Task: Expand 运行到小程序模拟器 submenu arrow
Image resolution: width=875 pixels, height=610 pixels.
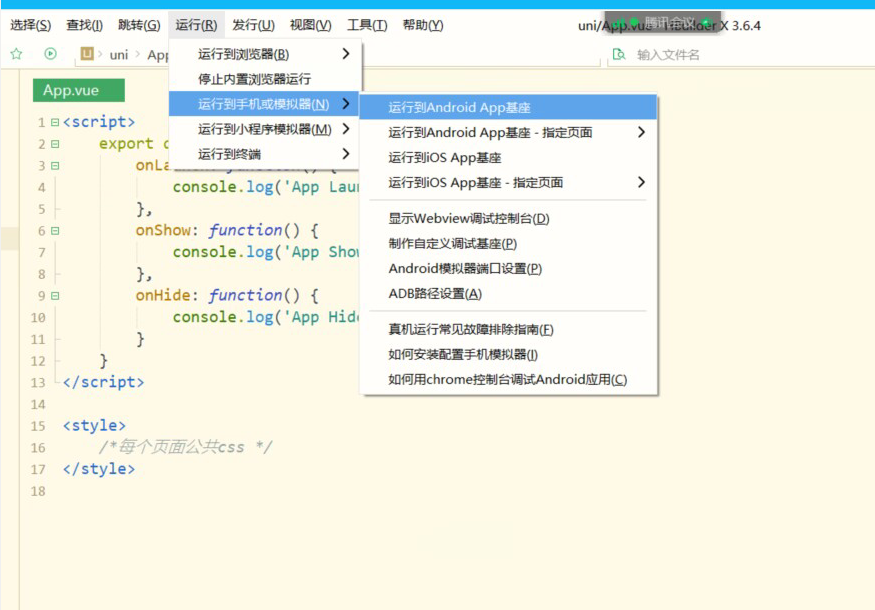Action: (x=346, y=129)
